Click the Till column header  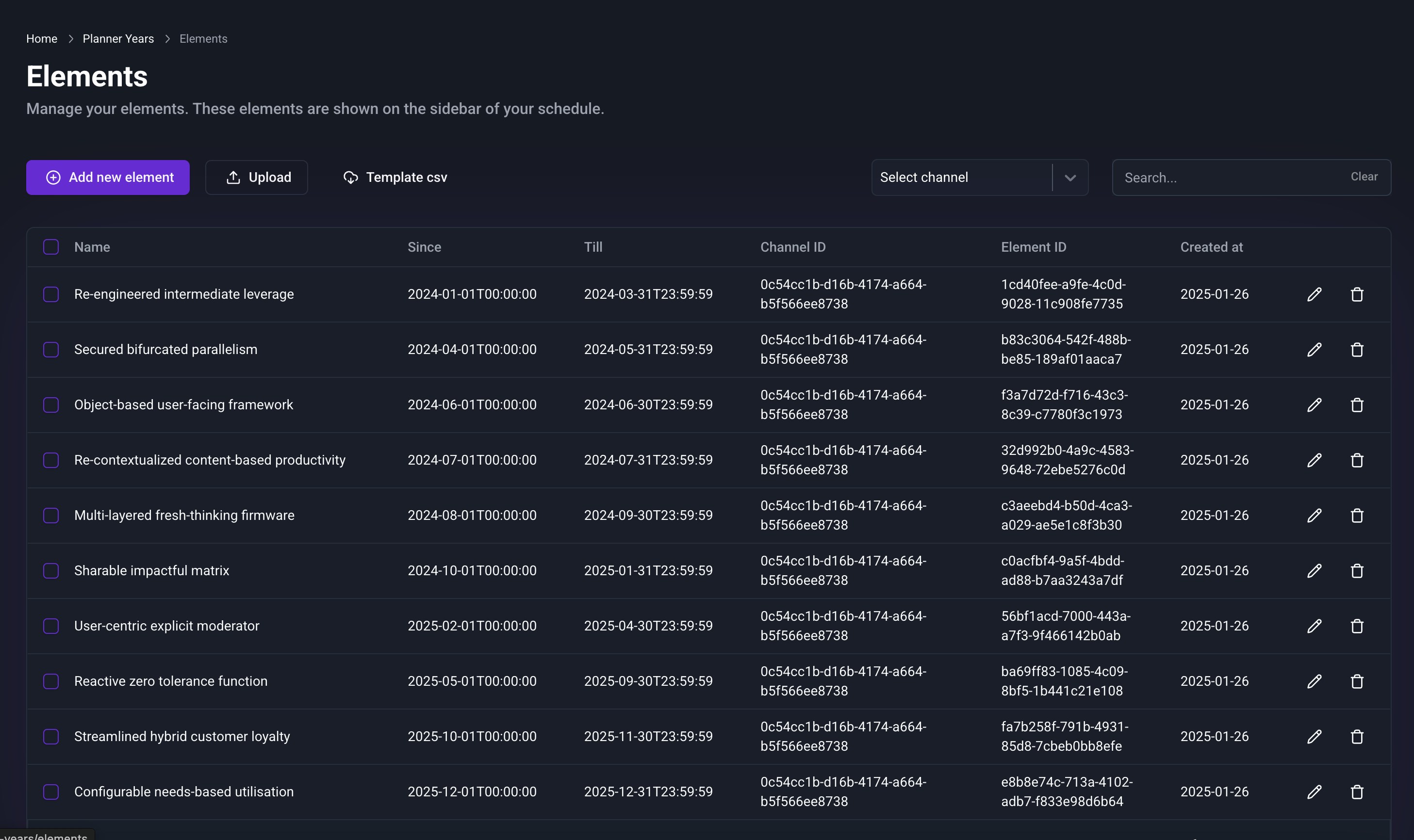[x=593, y=247]
